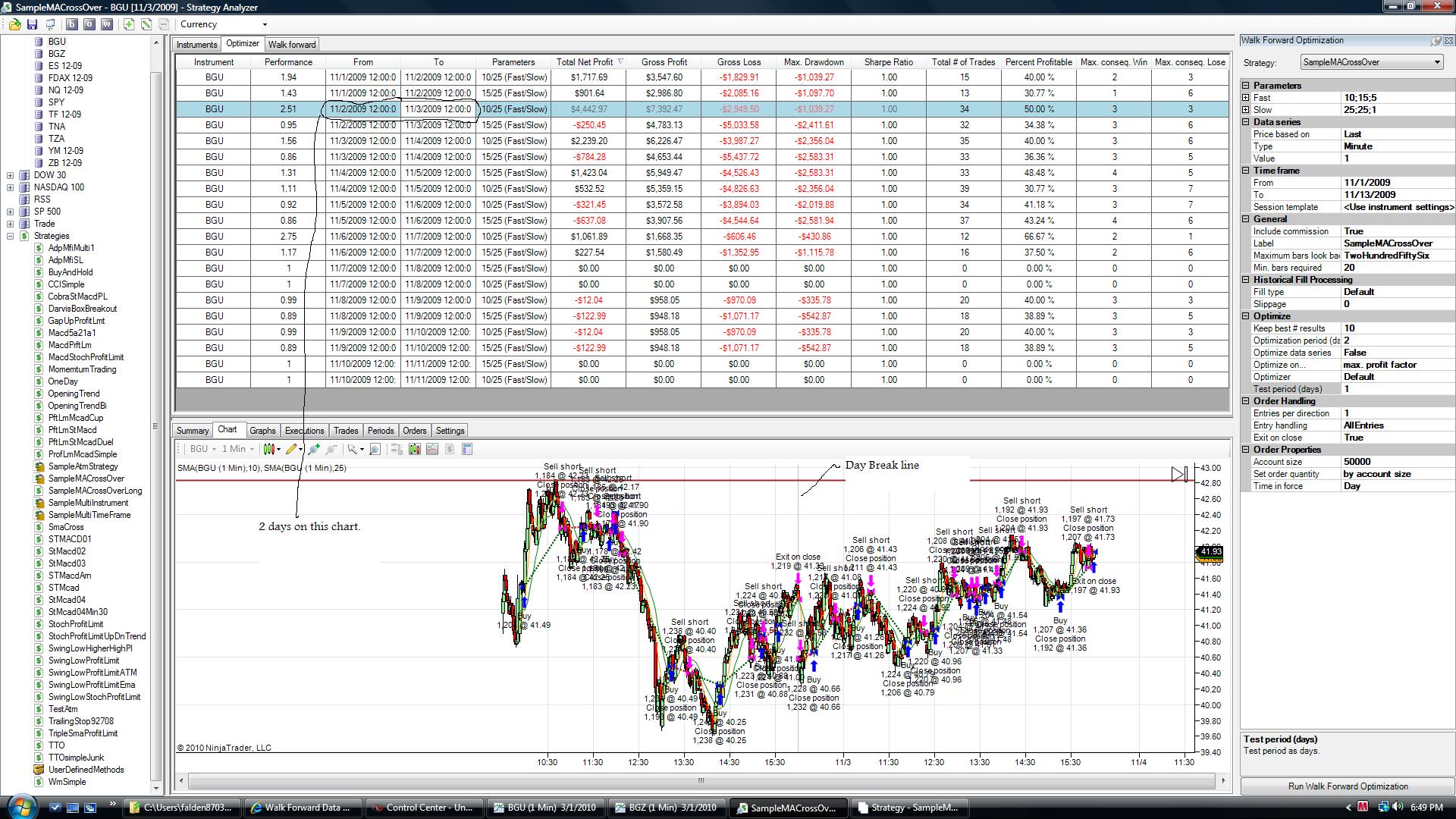Collapse the Strategies tree node
The image size is (1456, 819).
point(10,236)
